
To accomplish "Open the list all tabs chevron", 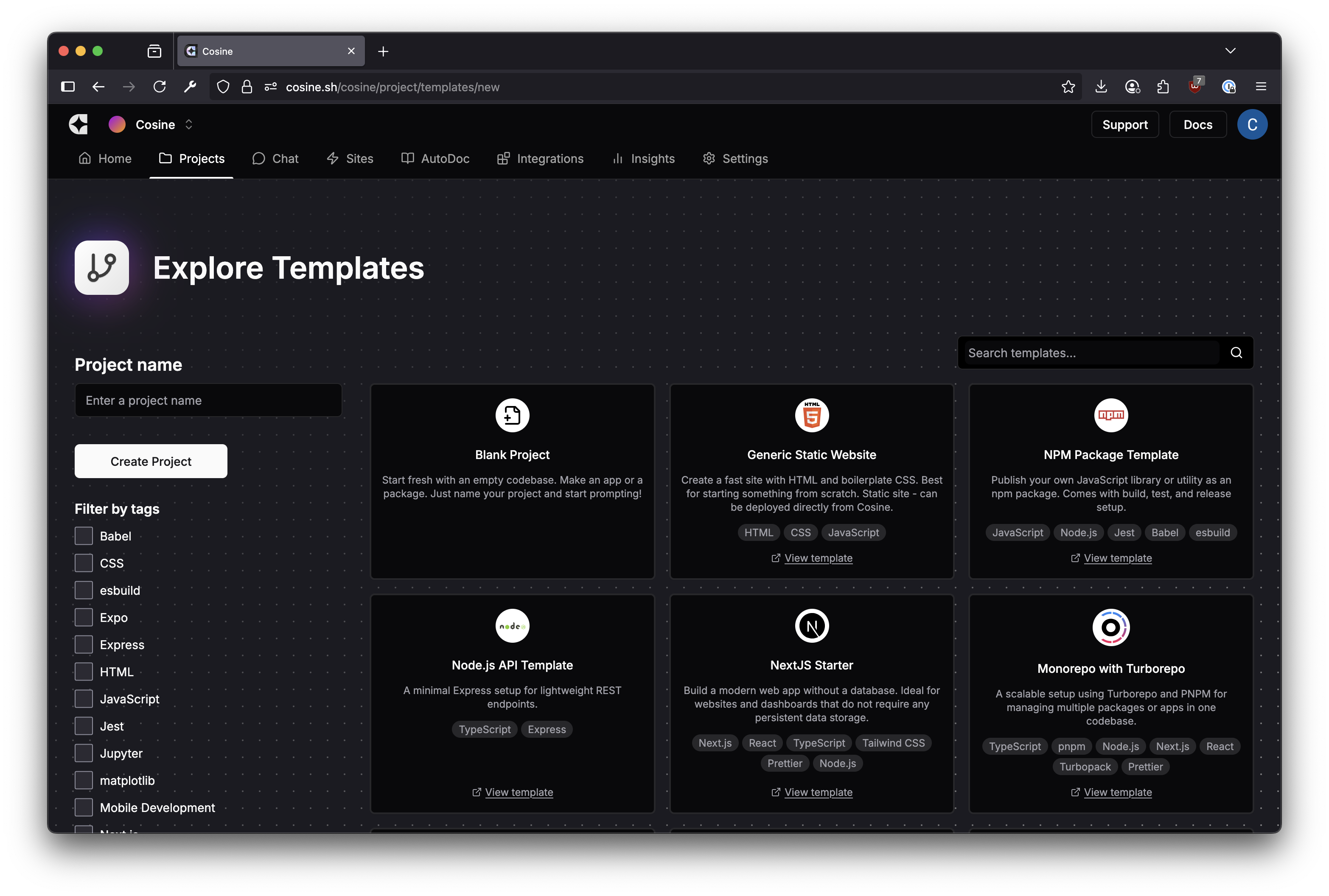I will 1230,51.
